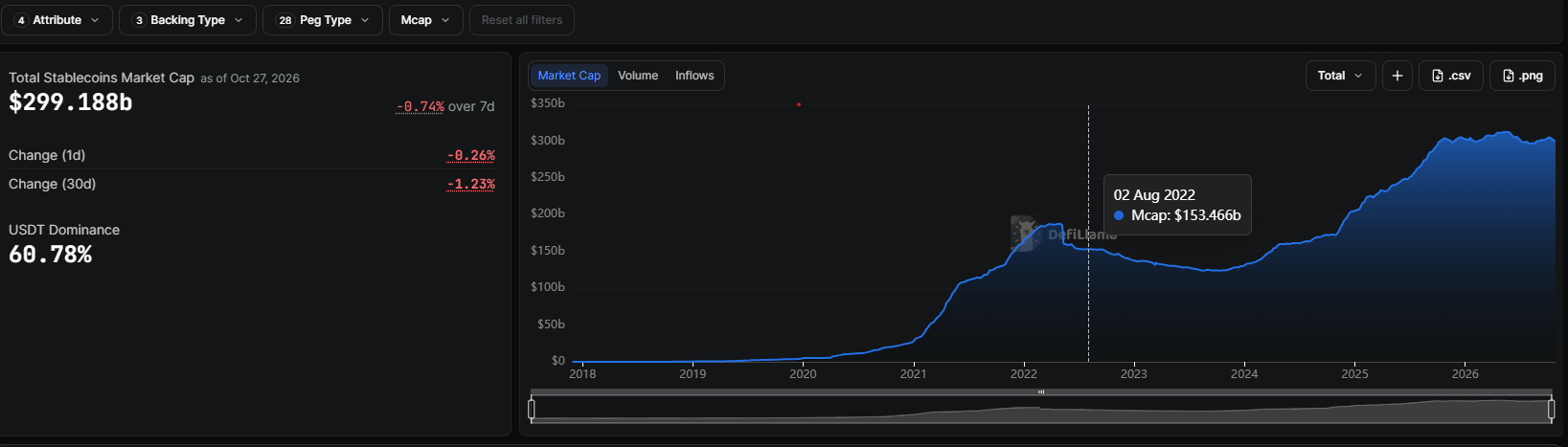Image resolution: width=1568 pixels, height=447 pixels.
Task: Open the Total chart dropdown
Action: point(1340,76)
